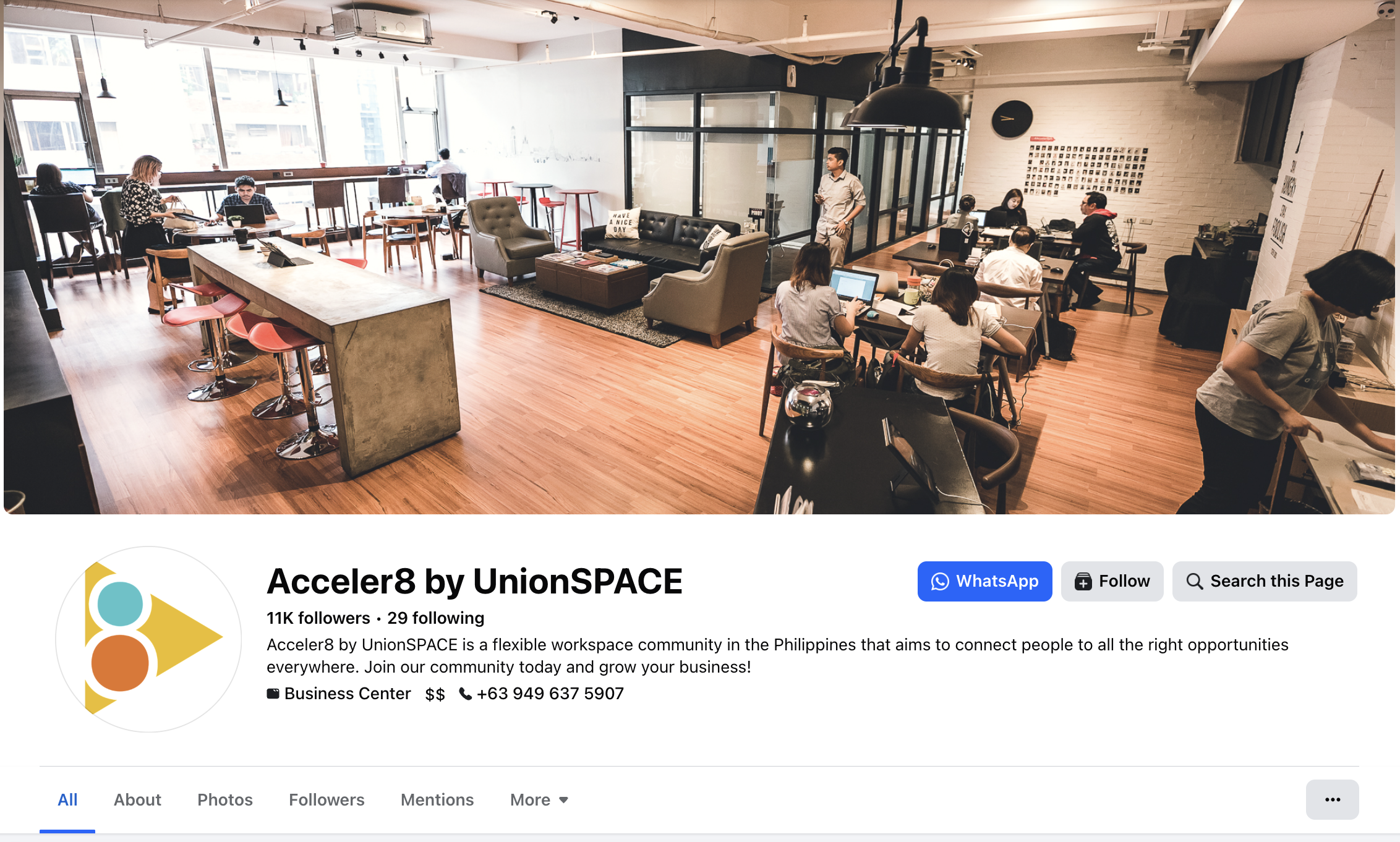
Task: Follow the Acceler8 by UnionSPACE page
Action: pyautogui.click(x=1112, y=581)
